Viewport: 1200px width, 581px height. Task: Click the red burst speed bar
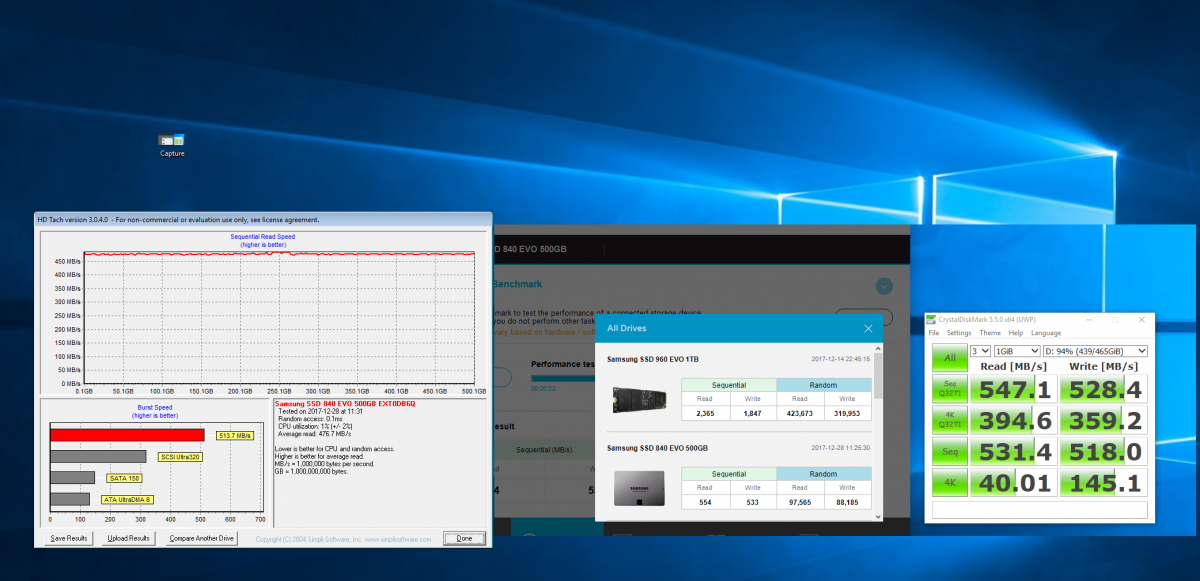[x=127, y=435]
